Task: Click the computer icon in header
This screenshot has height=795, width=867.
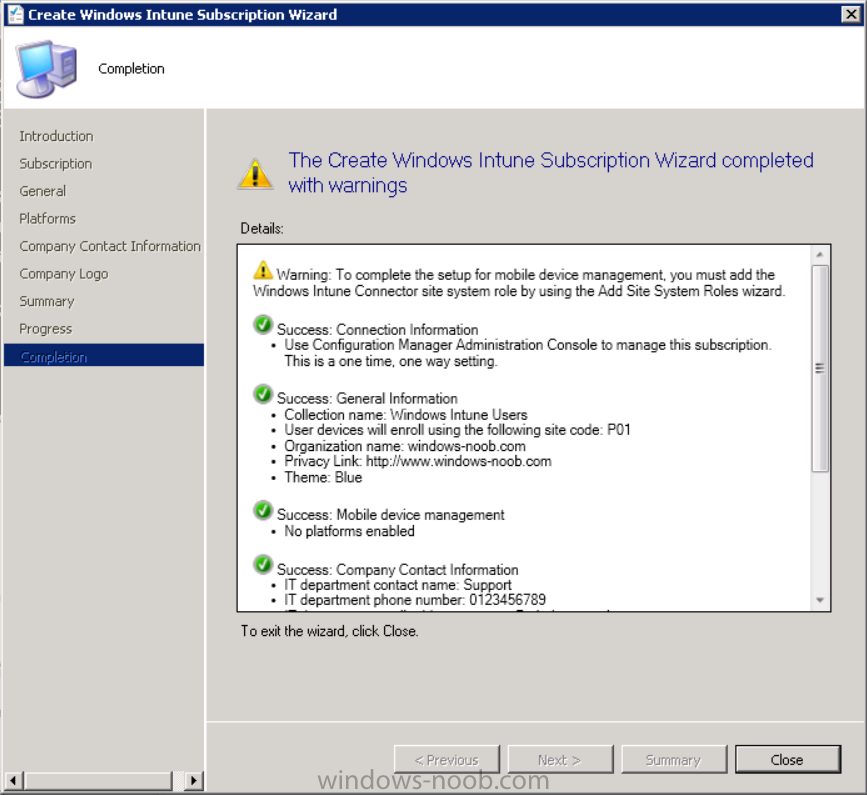Action: (46, 69)
